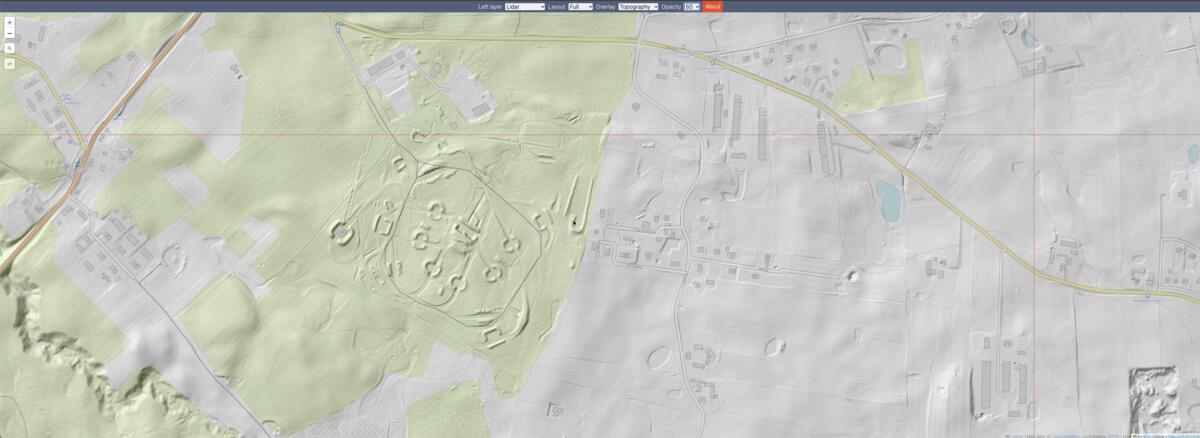
Task: Open the Left layer Lidar dropdown
Action: tap(525, 6)
